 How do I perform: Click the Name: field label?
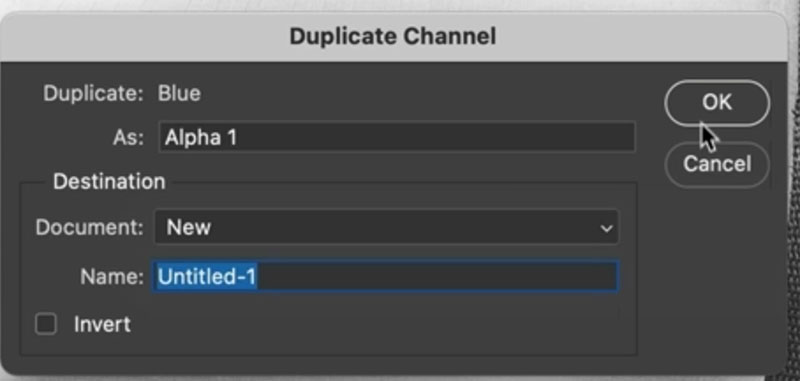[112, 276]
